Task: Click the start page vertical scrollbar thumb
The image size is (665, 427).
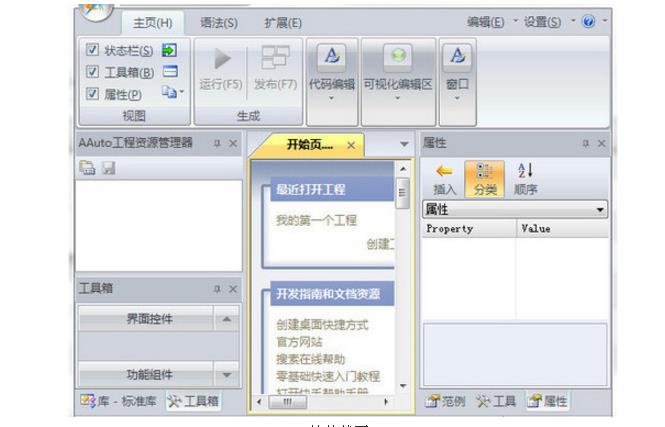Action: (402, 192)
